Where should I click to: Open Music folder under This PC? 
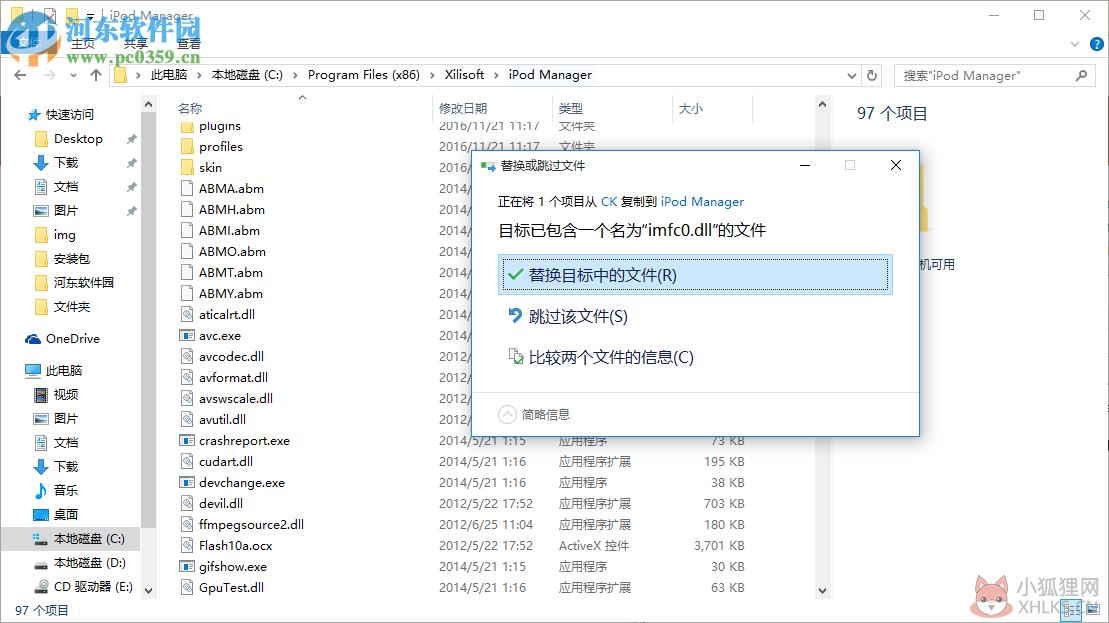coord(65,490)
